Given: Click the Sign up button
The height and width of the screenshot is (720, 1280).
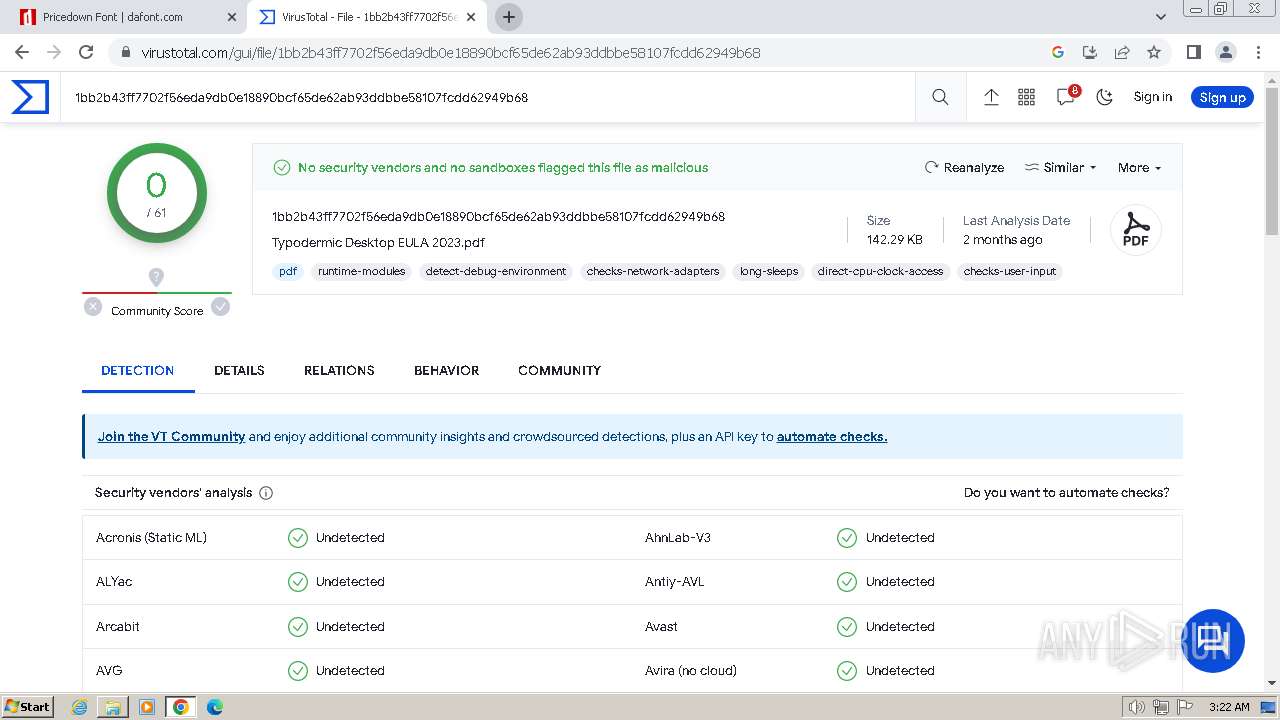Looking at the screenshot, I should point(1222,97).
